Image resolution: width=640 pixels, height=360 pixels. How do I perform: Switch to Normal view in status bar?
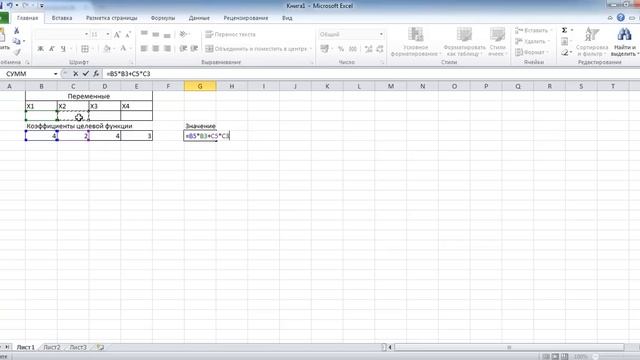pos(546,356)
